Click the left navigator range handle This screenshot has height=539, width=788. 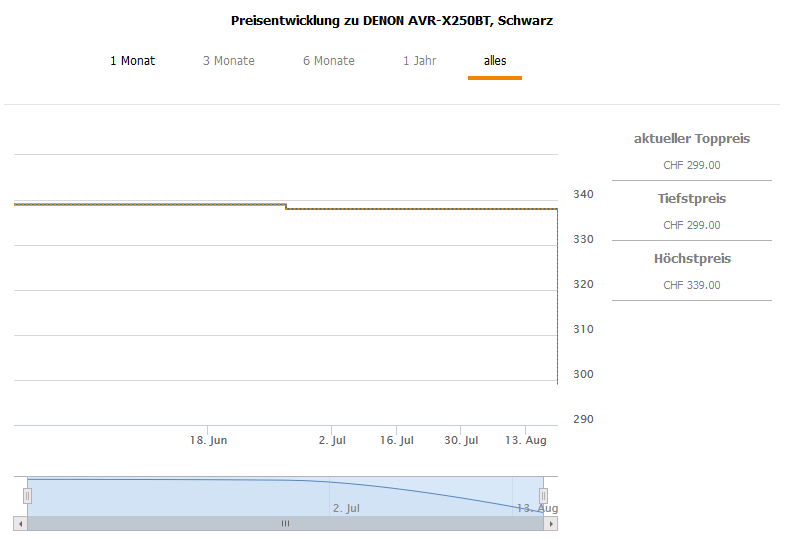point(28,495)
